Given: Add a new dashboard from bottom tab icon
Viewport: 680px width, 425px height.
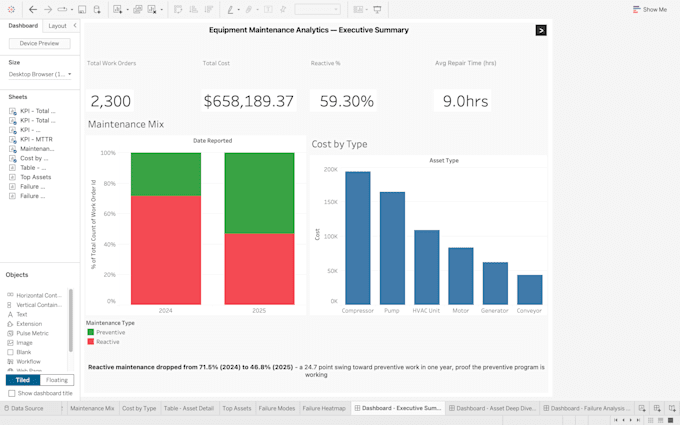Looking at the screenshot, I should (x=657, y=408).
